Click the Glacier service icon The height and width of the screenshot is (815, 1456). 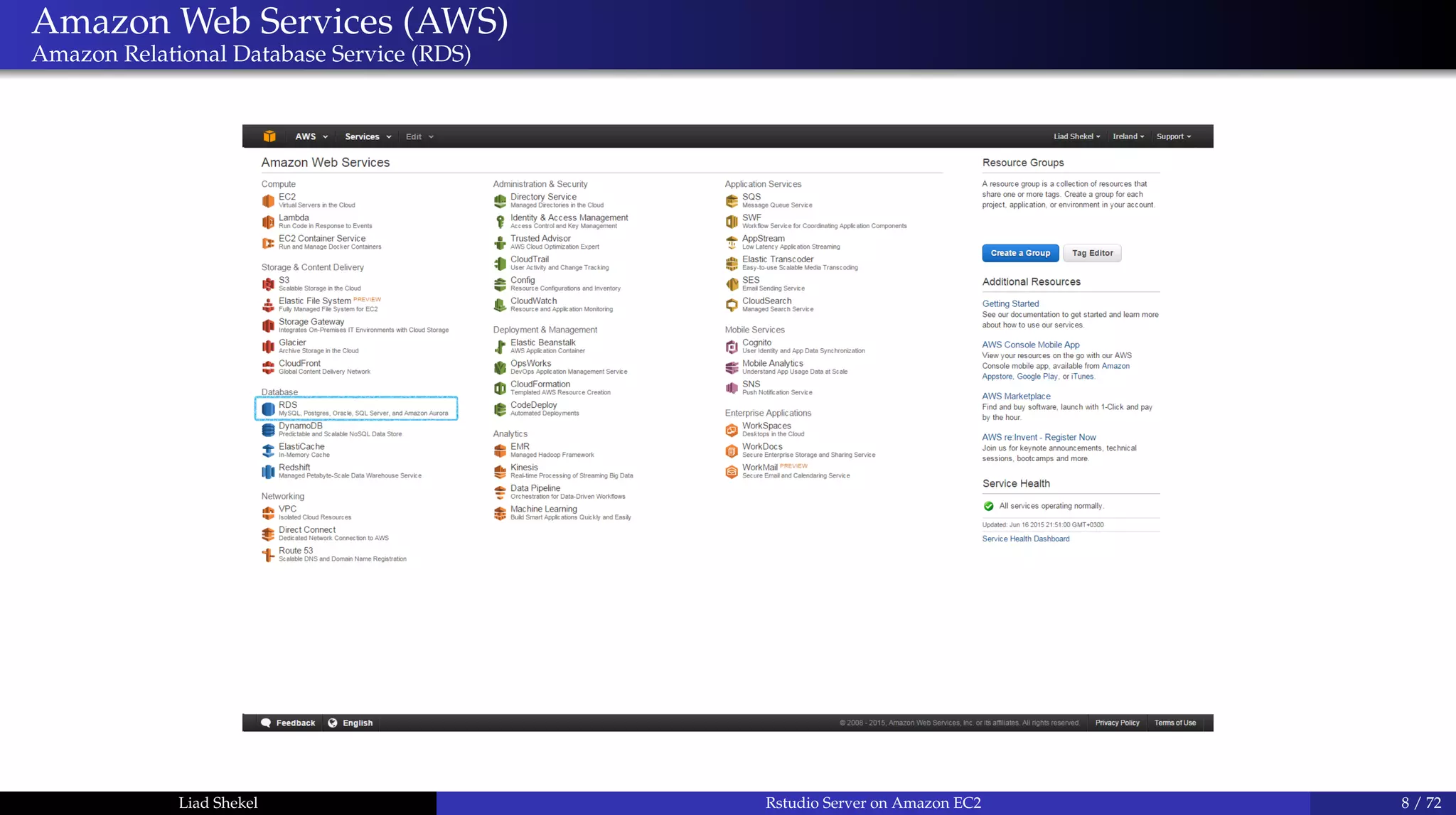point(268,347)
